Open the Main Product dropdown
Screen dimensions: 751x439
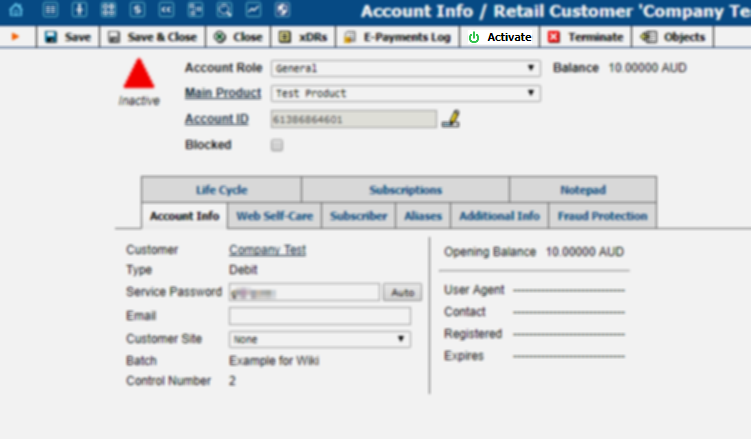(406, 93)
